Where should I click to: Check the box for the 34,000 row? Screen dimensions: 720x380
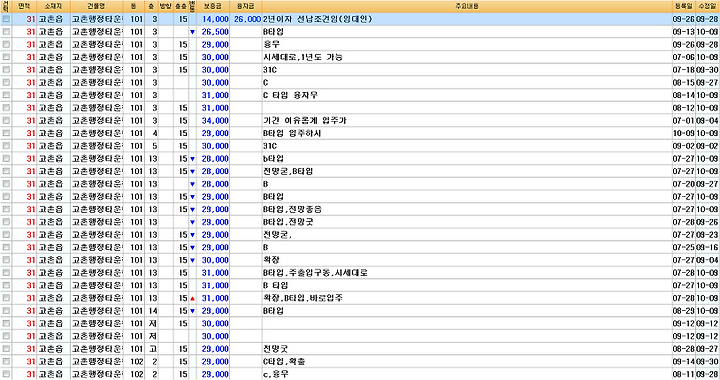[6, 121]
